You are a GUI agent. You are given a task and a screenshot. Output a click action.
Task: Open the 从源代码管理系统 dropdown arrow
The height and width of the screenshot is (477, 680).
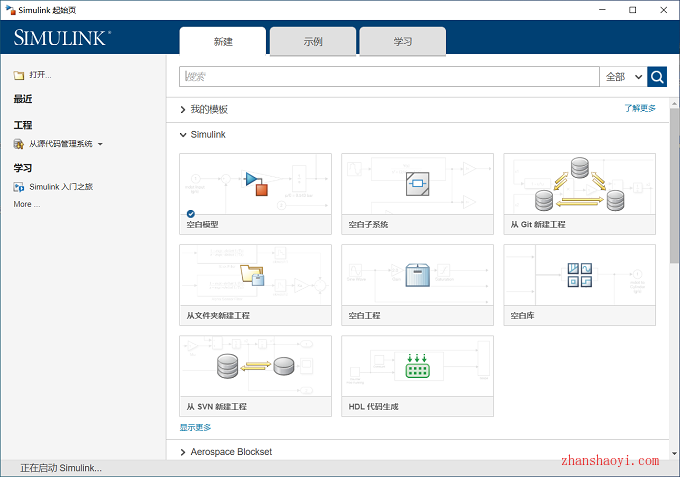(x=100, y=144)
